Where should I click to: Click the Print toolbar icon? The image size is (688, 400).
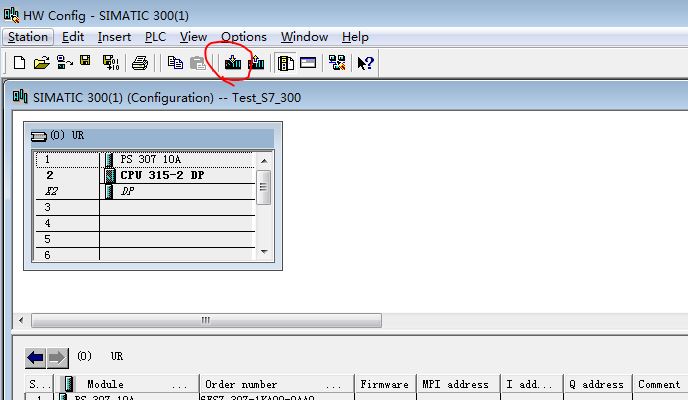[x=140, y=63]
